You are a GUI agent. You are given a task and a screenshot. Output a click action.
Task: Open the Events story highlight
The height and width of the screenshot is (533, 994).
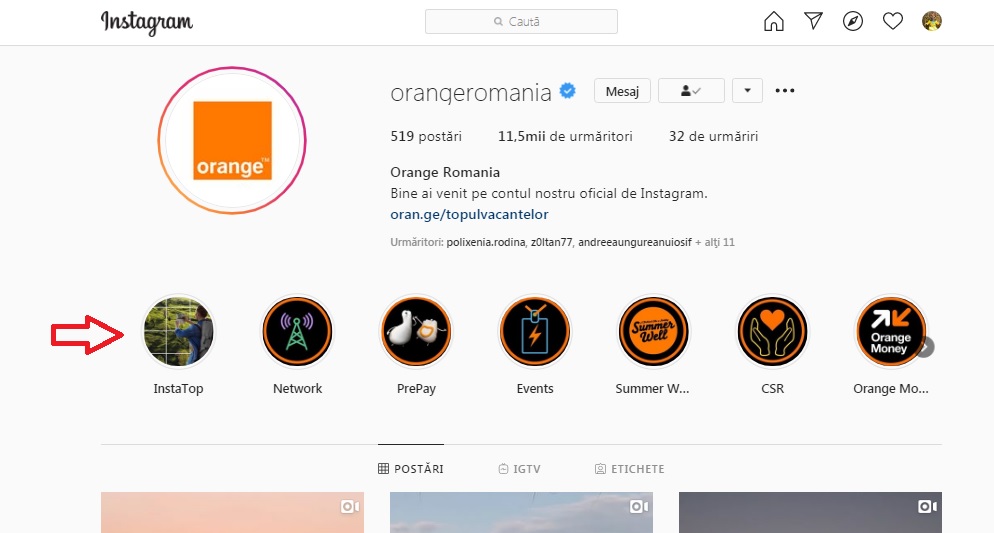[x=535, y=331]
